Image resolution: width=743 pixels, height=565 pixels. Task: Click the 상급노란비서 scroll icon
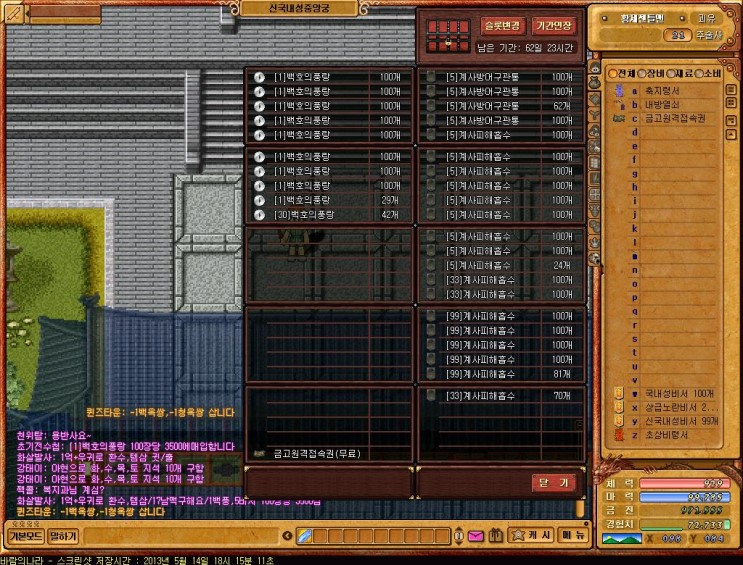pyautogui.click(x=617, y=408)
